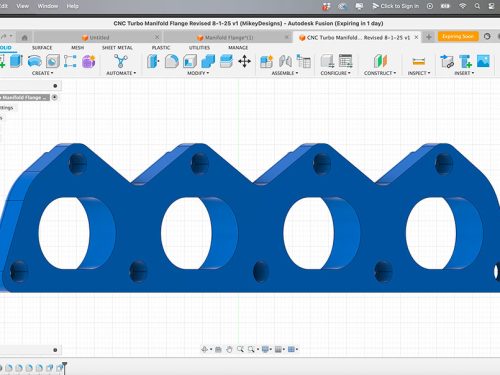500x375 pixels.
Task: Click the Pan hand navigation icon
Action: (x=229, y=349)
